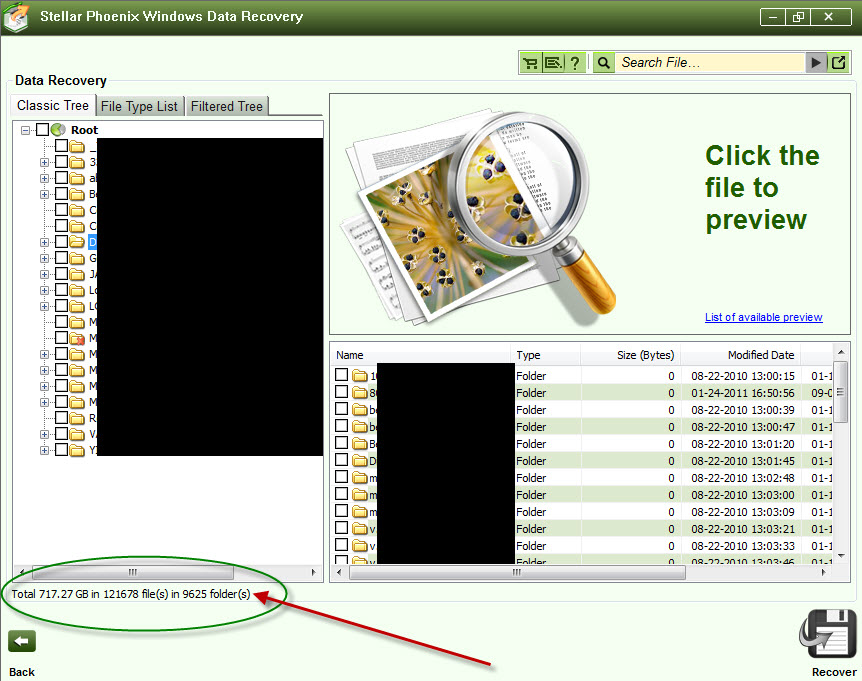
Task: Click folder icon in row modified 13:00:15
Action: click(x=360, y=375)
